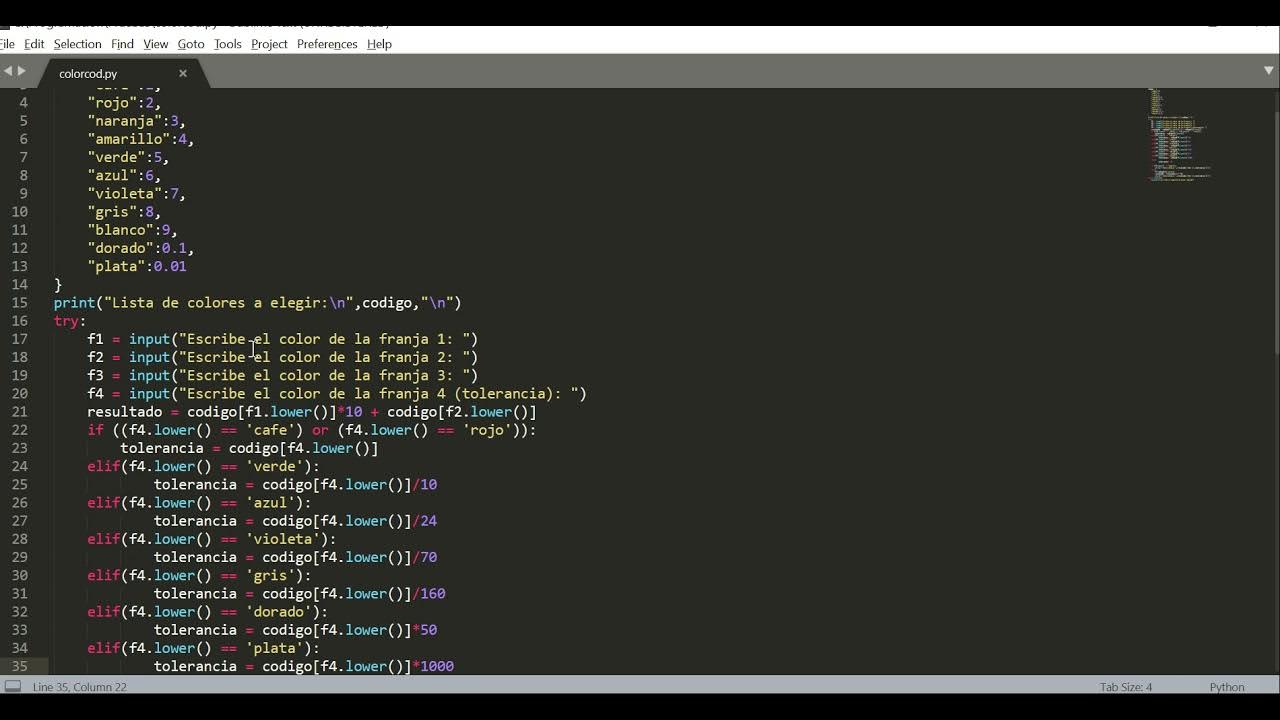Viewport: 1280px width, 720px height.
Task: Click the previous tab left arrow
Action: click(x=8, y=71)
